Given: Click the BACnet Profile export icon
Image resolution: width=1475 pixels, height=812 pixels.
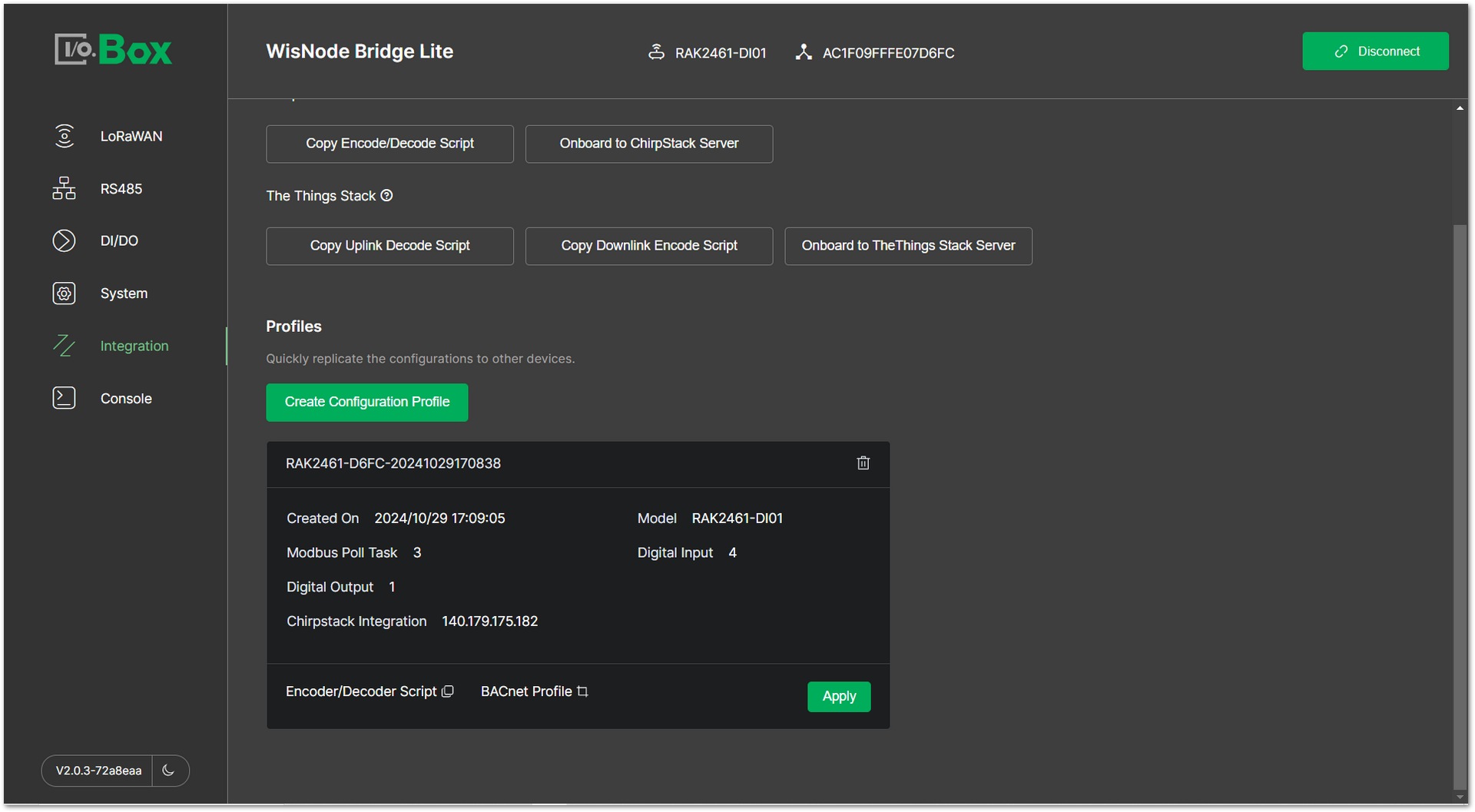Looking at the screenshot, I should click(x=582, y=691).
